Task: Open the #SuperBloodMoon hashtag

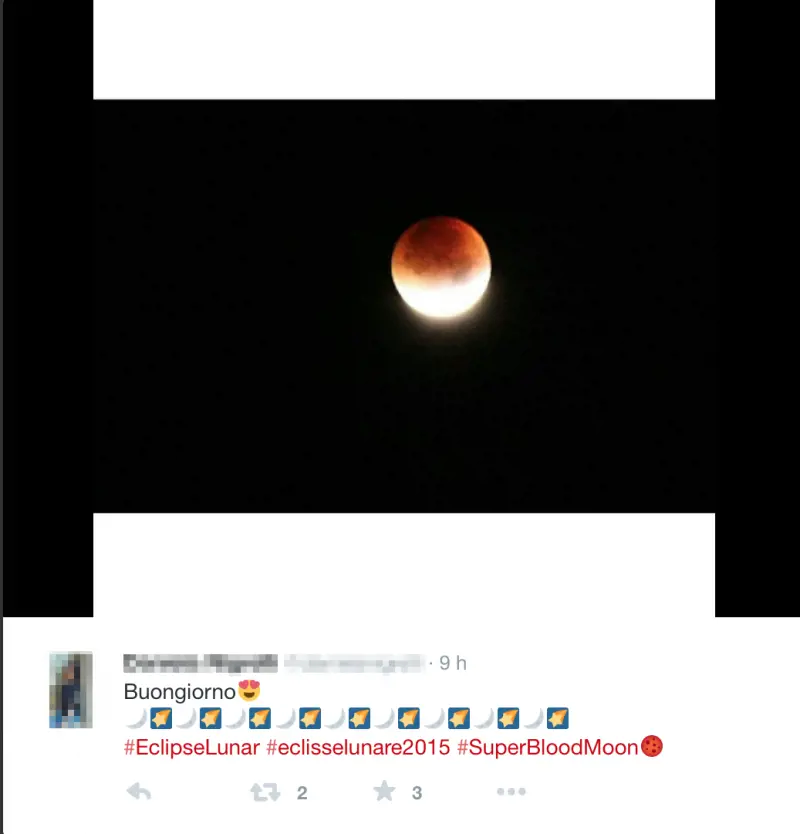Action: coord(547,747)
